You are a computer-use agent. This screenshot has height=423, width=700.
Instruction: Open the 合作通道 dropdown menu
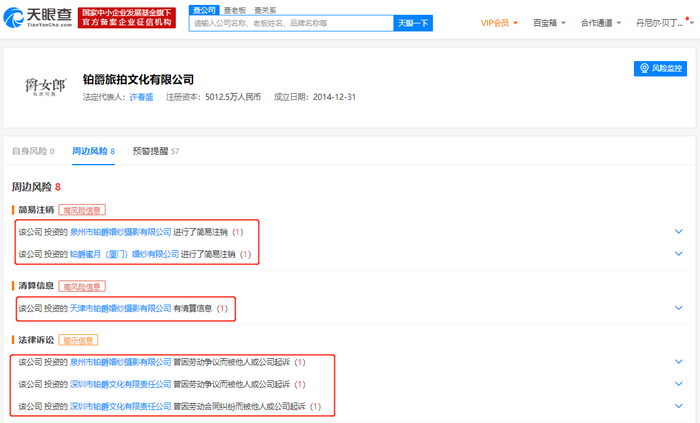pyautogui.click(x=600, y=23)
